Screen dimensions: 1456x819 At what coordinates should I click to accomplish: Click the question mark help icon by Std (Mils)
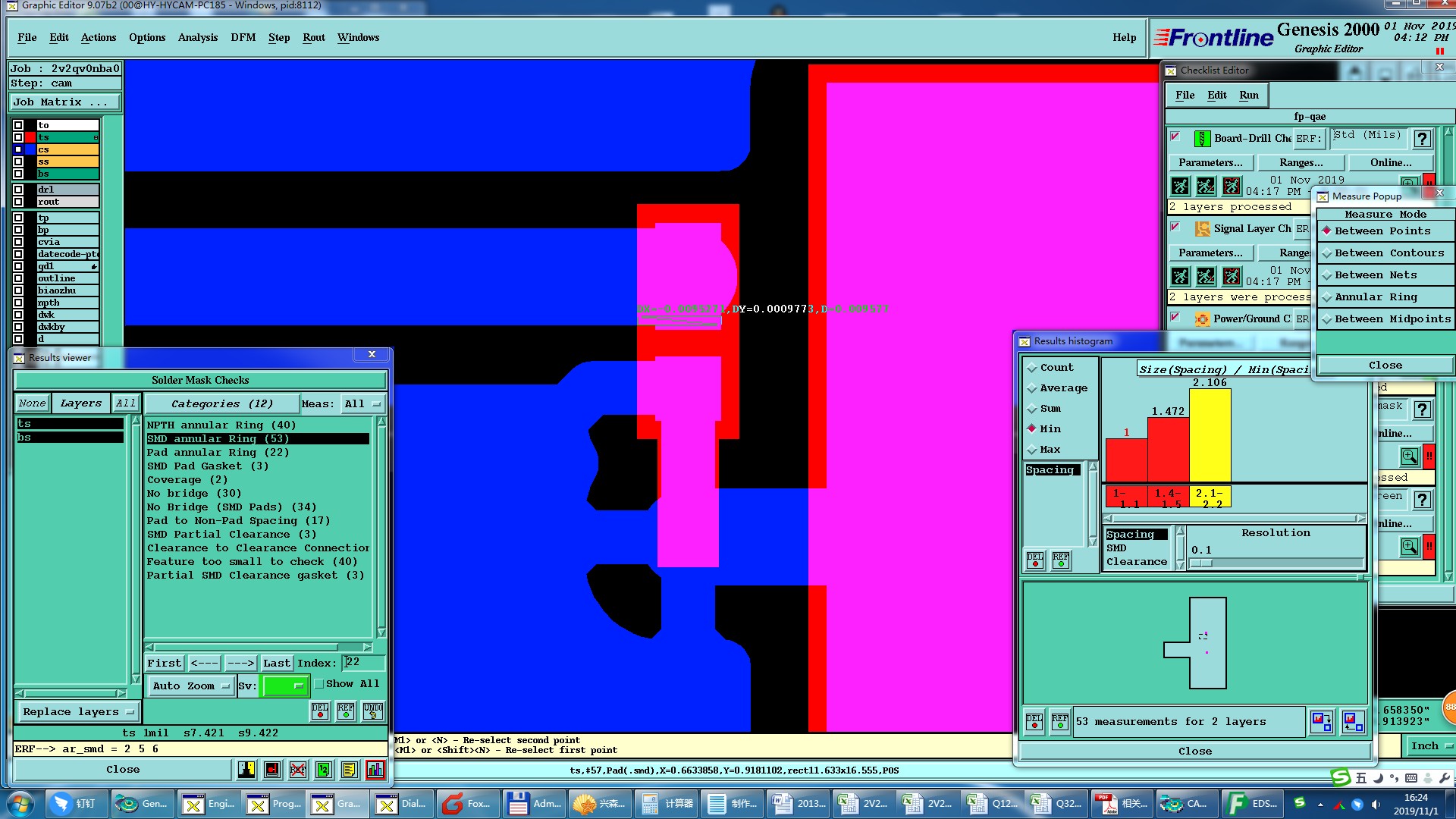(1423, 139)
